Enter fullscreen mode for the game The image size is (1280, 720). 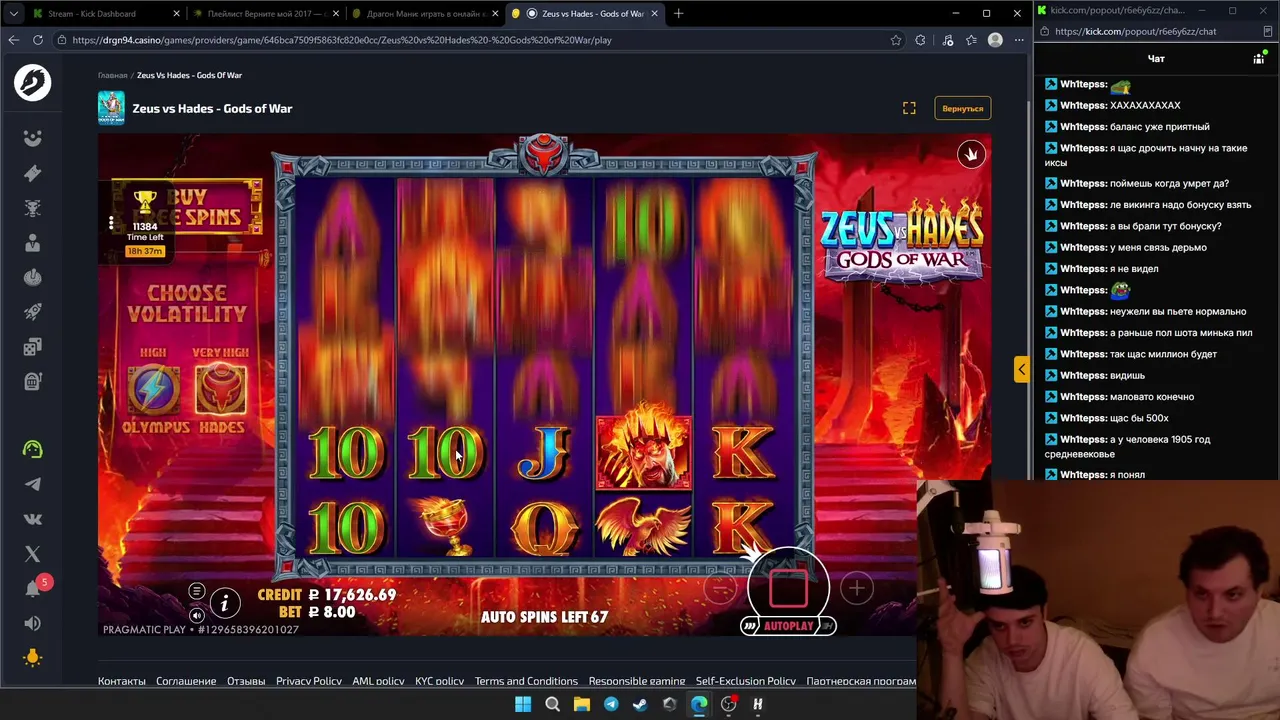[x=909, y=108]
